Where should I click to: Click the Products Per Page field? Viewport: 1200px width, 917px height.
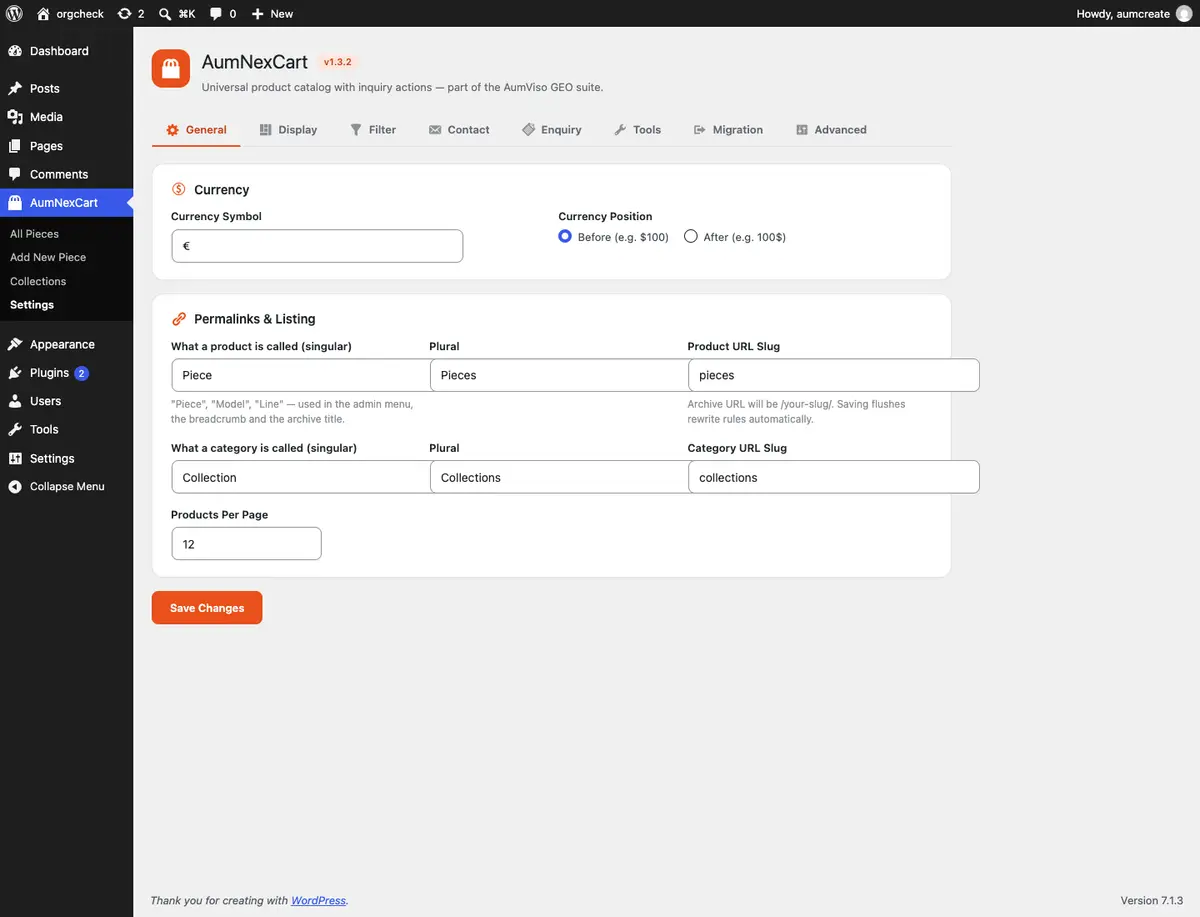tap(246, 544)
